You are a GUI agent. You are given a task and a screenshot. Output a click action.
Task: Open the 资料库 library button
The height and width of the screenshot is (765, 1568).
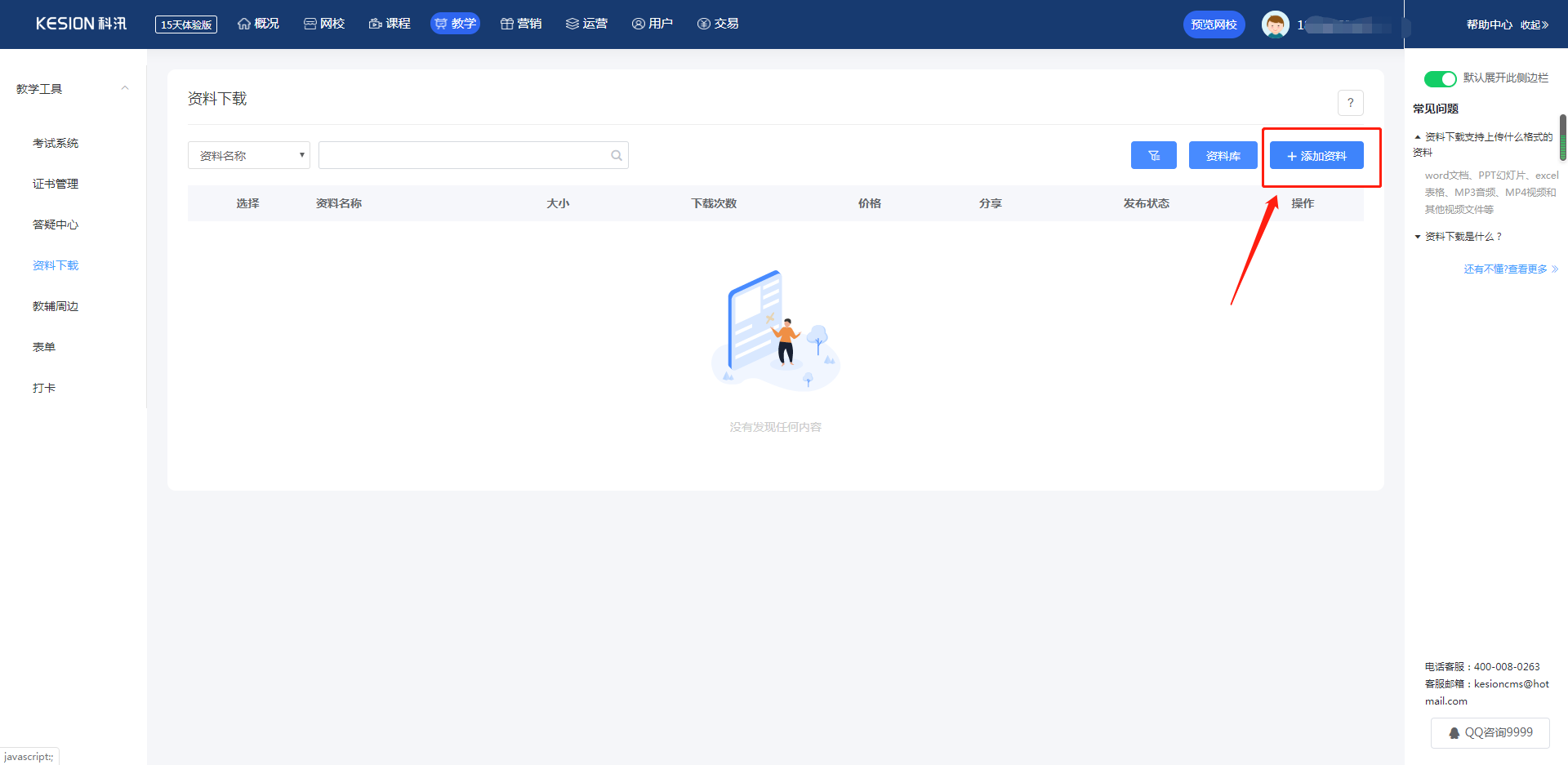(1223, 155)
